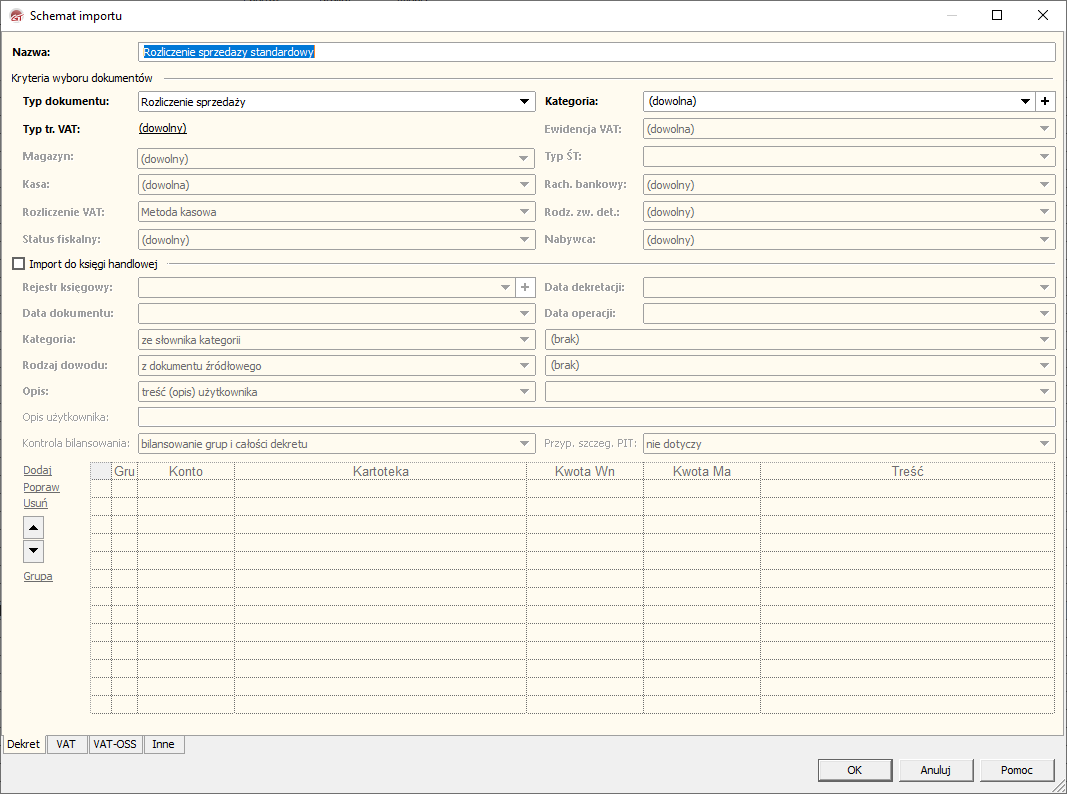Switch to the Inne tab
Image resolution: width=1067 pixels, height=794 pixels.
coord(163,744)
